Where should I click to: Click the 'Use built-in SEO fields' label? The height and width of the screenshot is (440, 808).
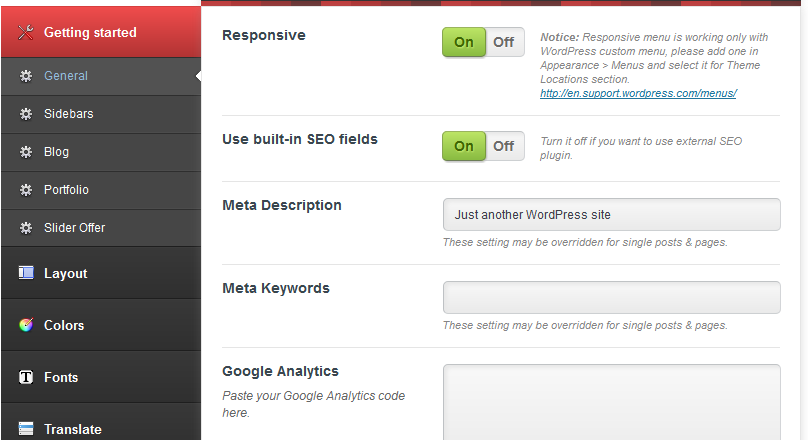(300, 139)
